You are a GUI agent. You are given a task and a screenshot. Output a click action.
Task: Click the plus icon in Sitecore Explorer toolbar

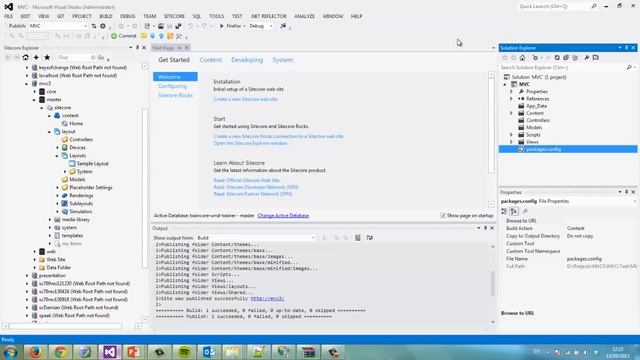(36, 58)
